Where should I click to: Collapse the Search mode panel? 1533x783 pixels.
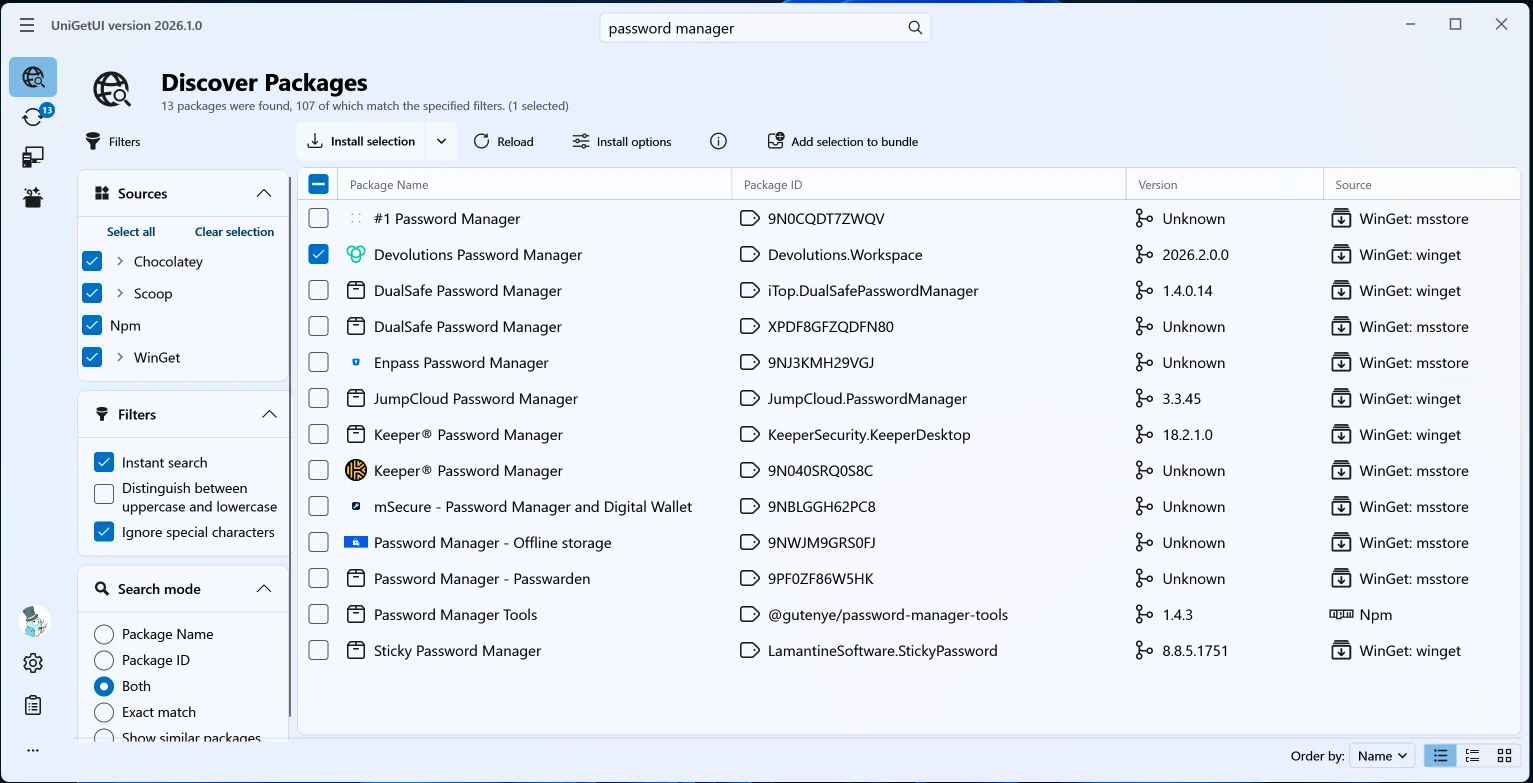coord(264,589)
